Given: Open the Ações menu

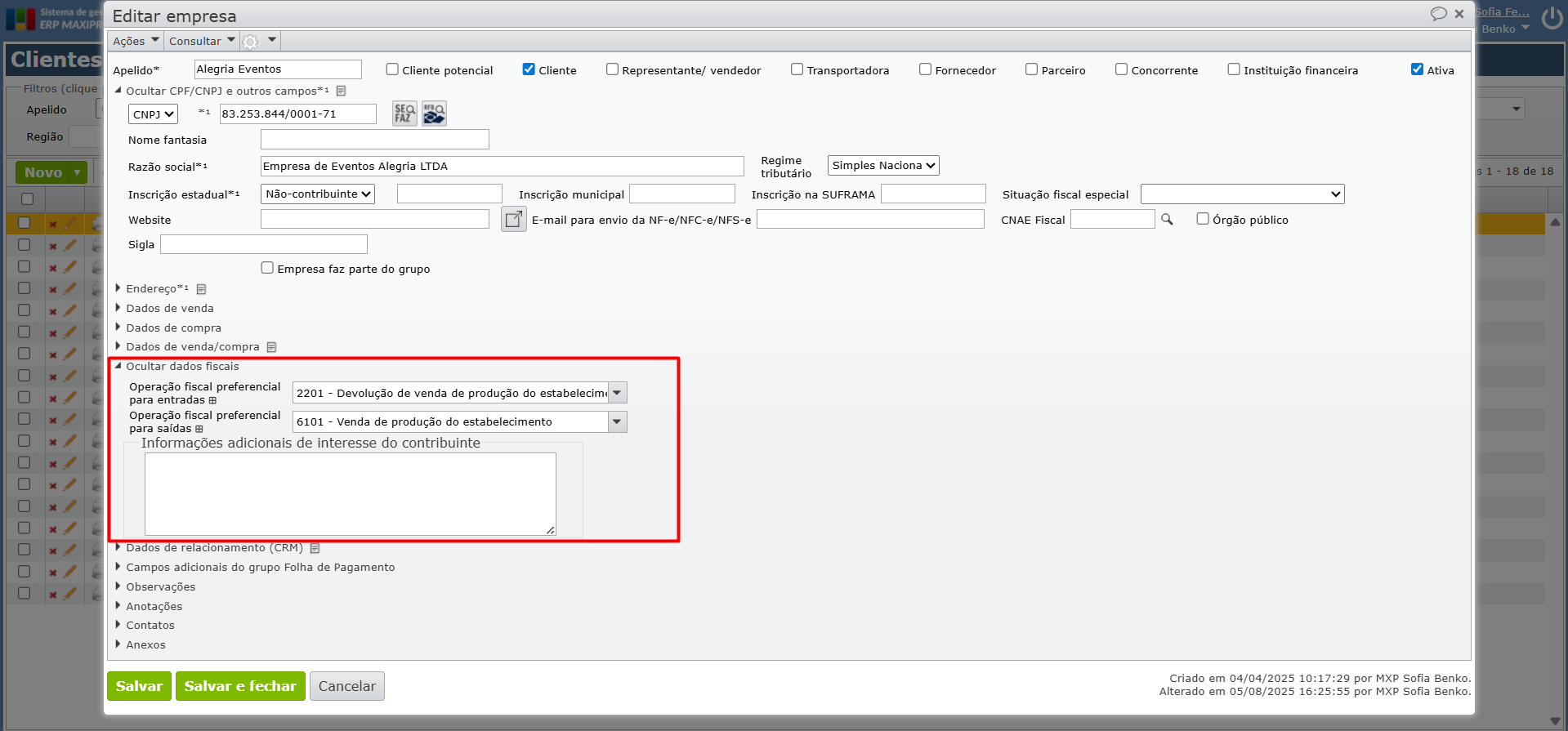Looking at the screenshot, I should point(136,41).
